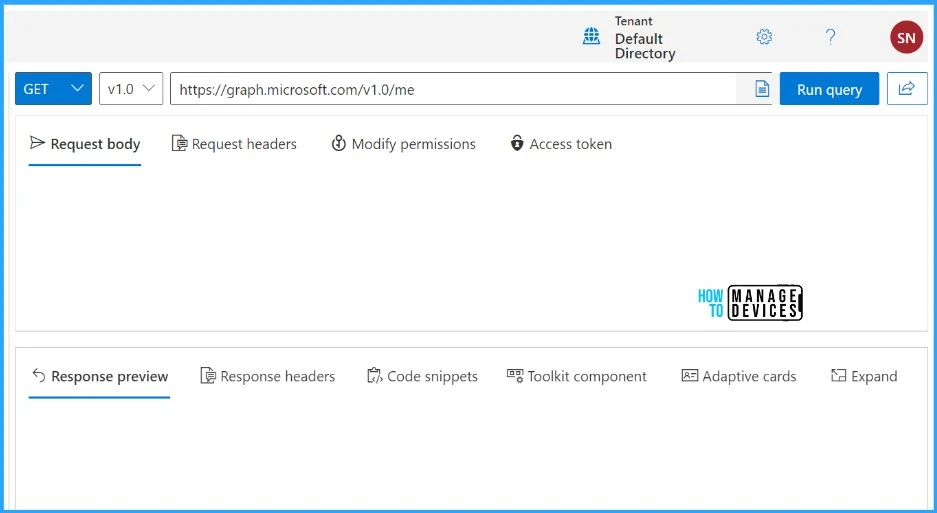
Task: Share the query with share icon
Action: click(907, 88)
